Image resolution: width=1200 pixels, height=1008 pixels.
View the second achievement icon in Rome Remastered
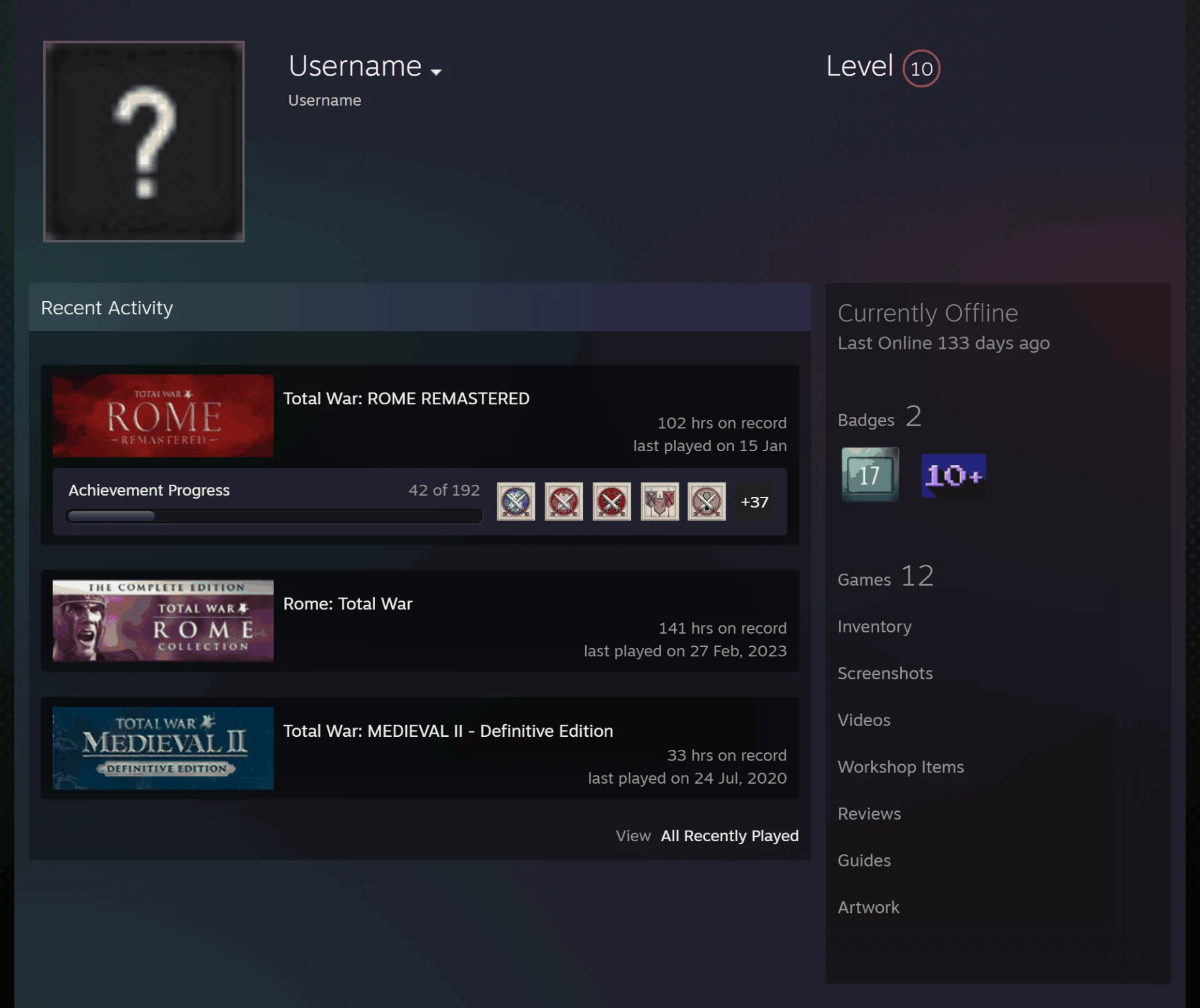[564, 501]
